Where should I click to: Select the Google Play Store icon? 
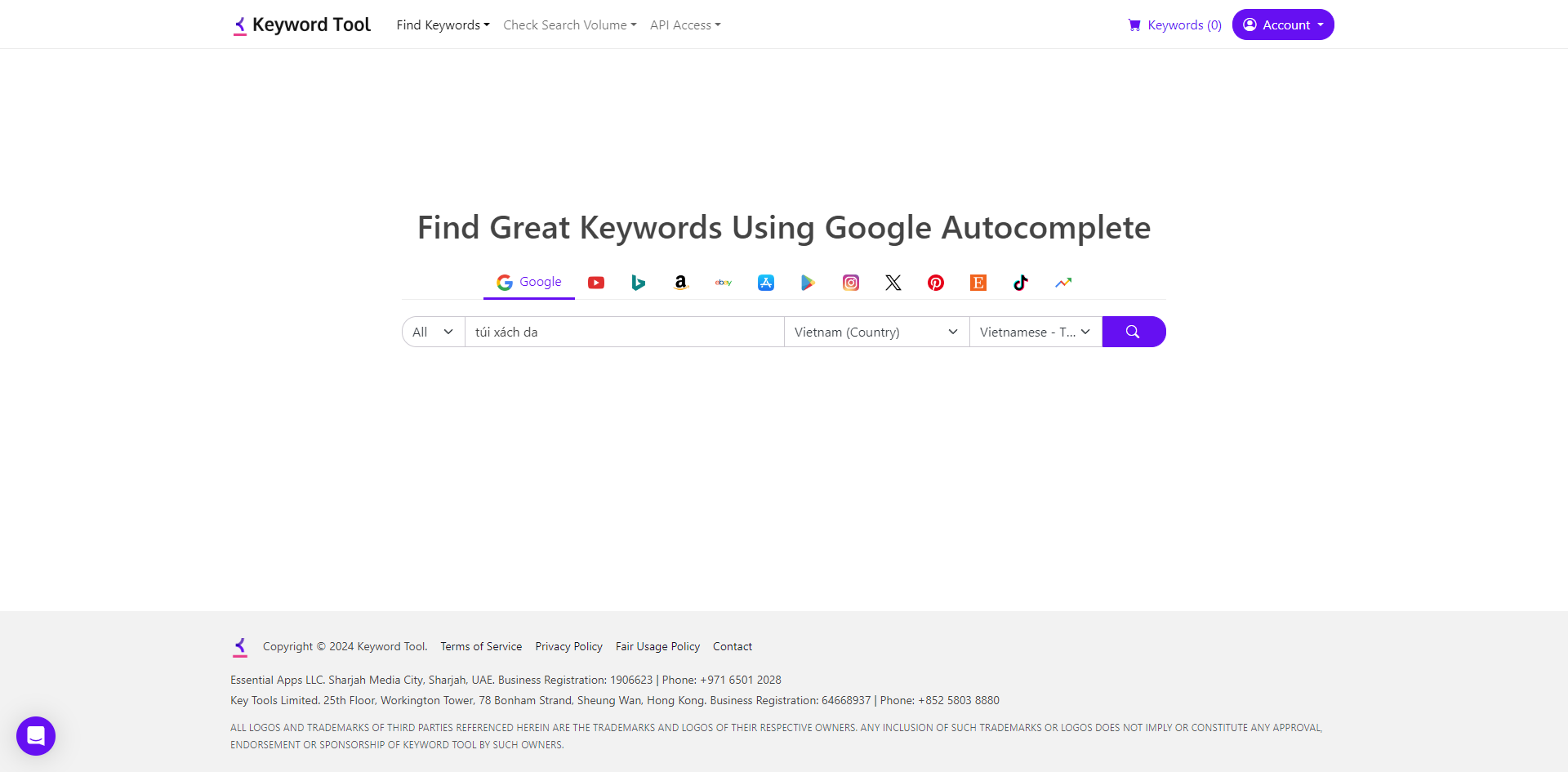(808, 283)
